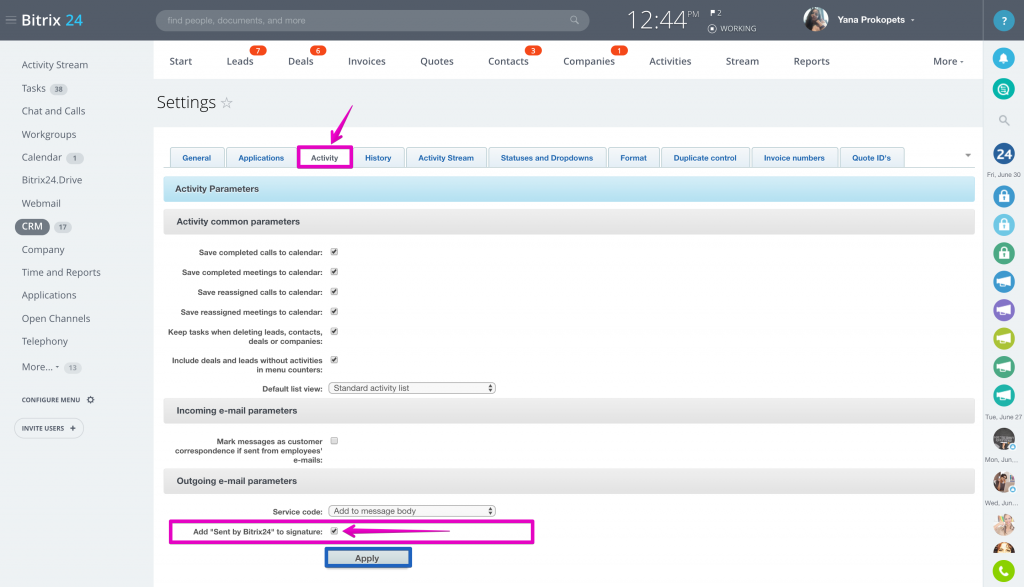
Task: Open Companies section
Action: (588, 61)
